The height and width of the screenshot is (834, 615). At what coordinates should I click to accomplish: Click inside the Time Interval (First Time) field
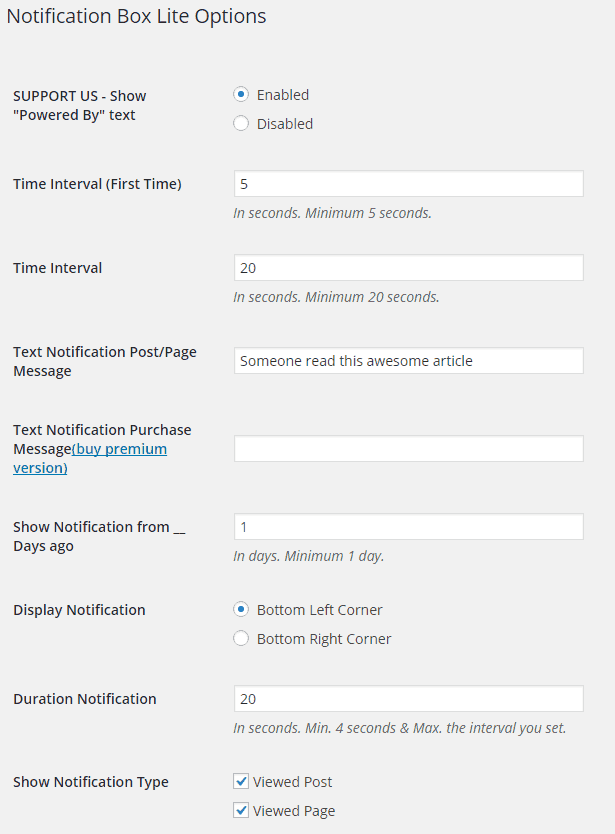pyautogui.click(x=408, y=183)
